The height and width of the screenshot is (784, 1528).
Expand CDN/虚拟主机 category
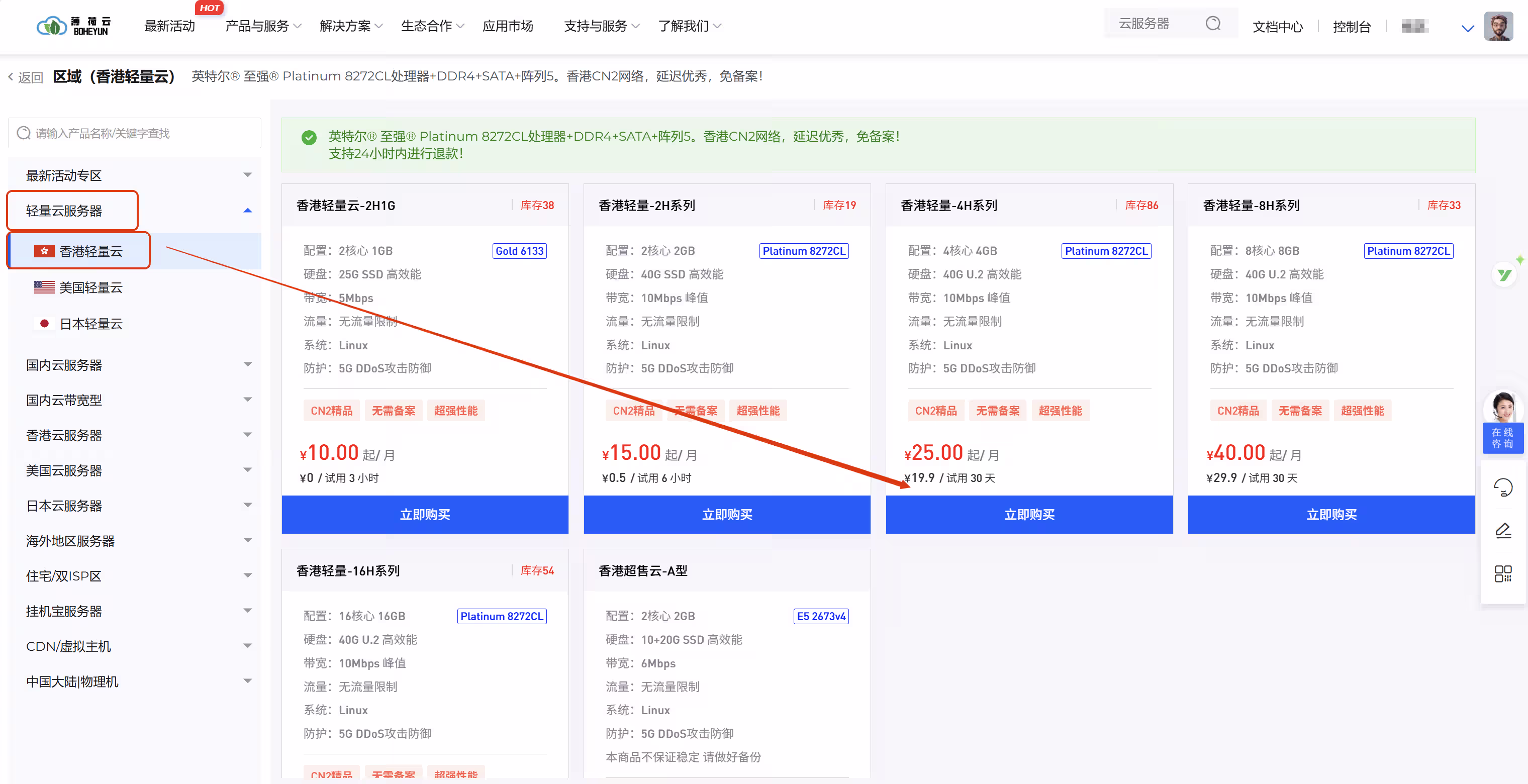point(135,646)
